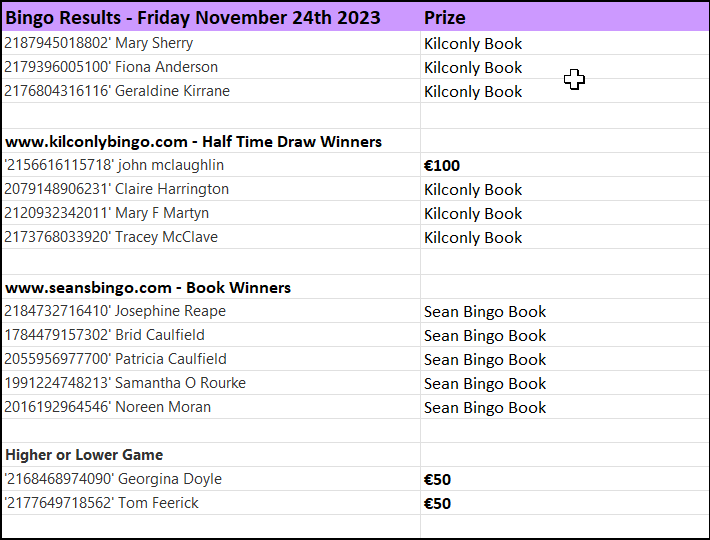
Task: Click the Tom Feerick winner cell
Action: tap(211, 503)
